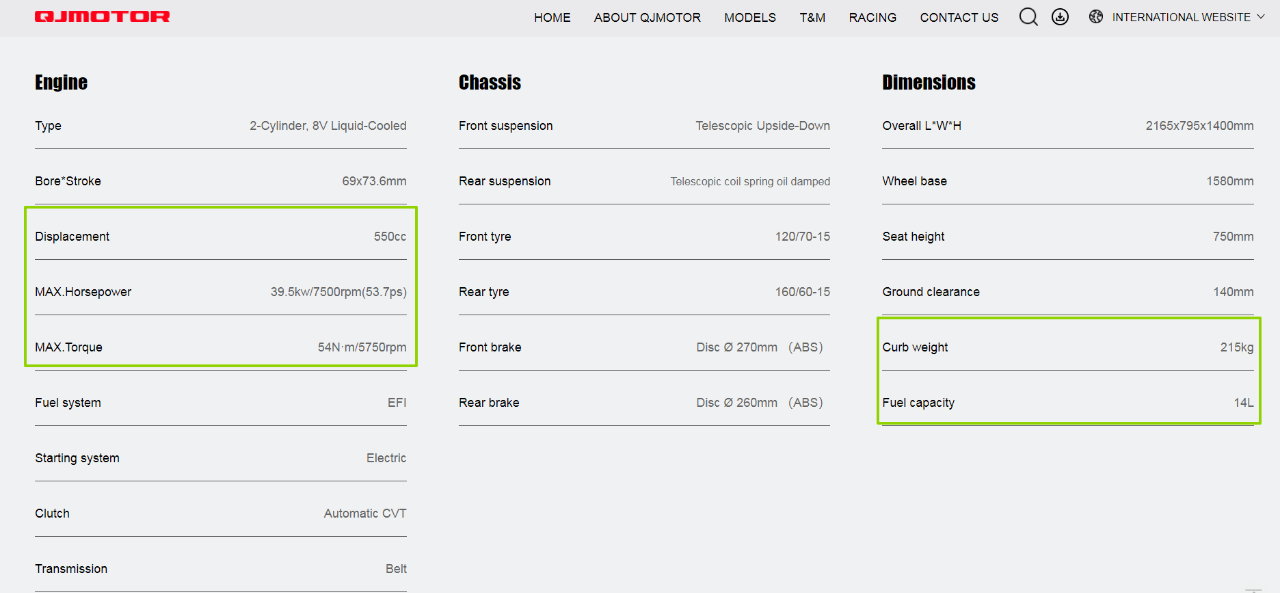Image resolution: width=1280 pixels, height=593 pixels.
Task: Go to the HOME page
Action: pos(552,17)
